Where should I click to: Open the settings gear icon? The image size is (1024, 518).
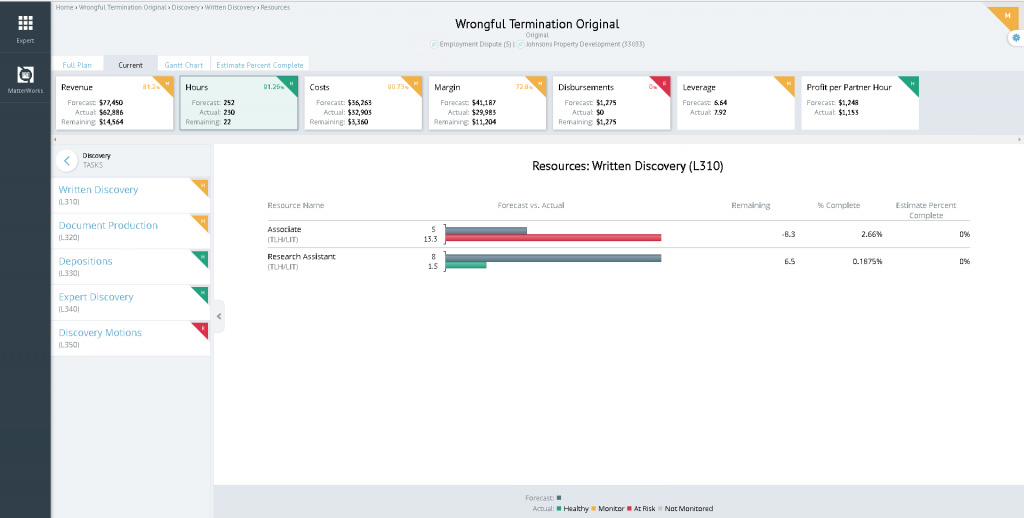[x=1016, y=37]
